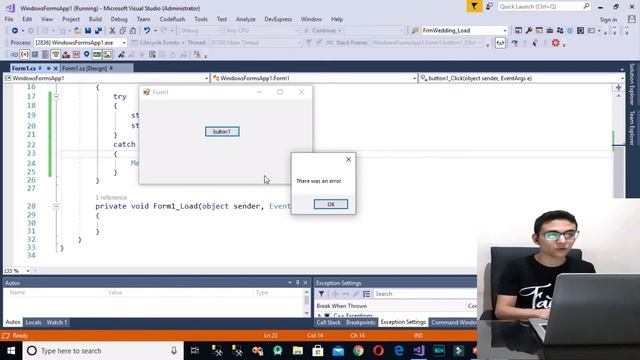Click the Windows Start button
The image size is (640, 360).
(x=11, y=351)
